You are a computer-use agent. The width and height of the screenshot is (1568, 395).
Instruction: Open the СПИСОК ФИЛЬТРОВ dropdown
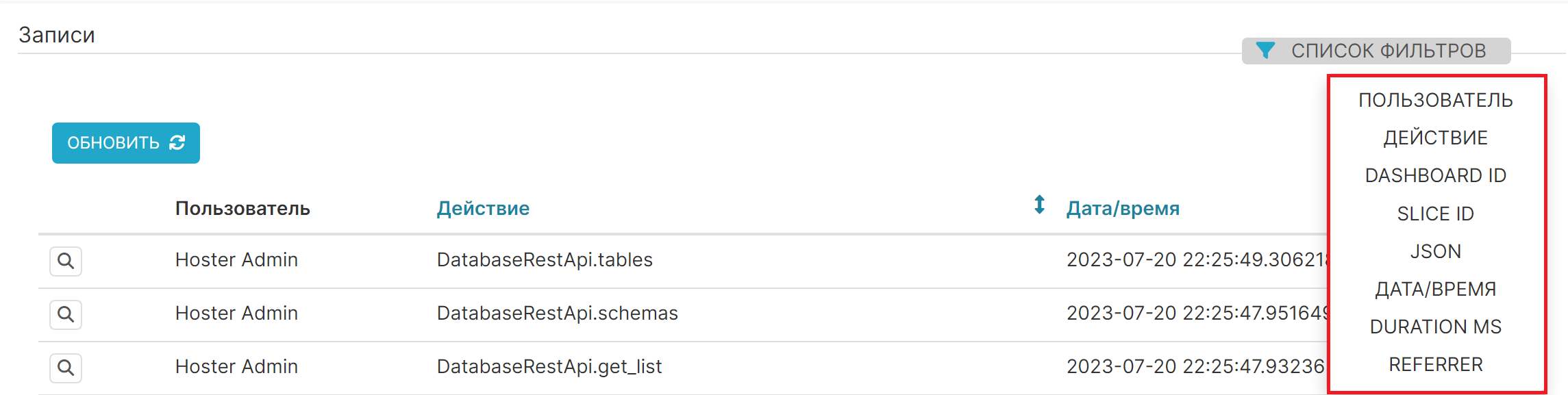pos(1376,51)
